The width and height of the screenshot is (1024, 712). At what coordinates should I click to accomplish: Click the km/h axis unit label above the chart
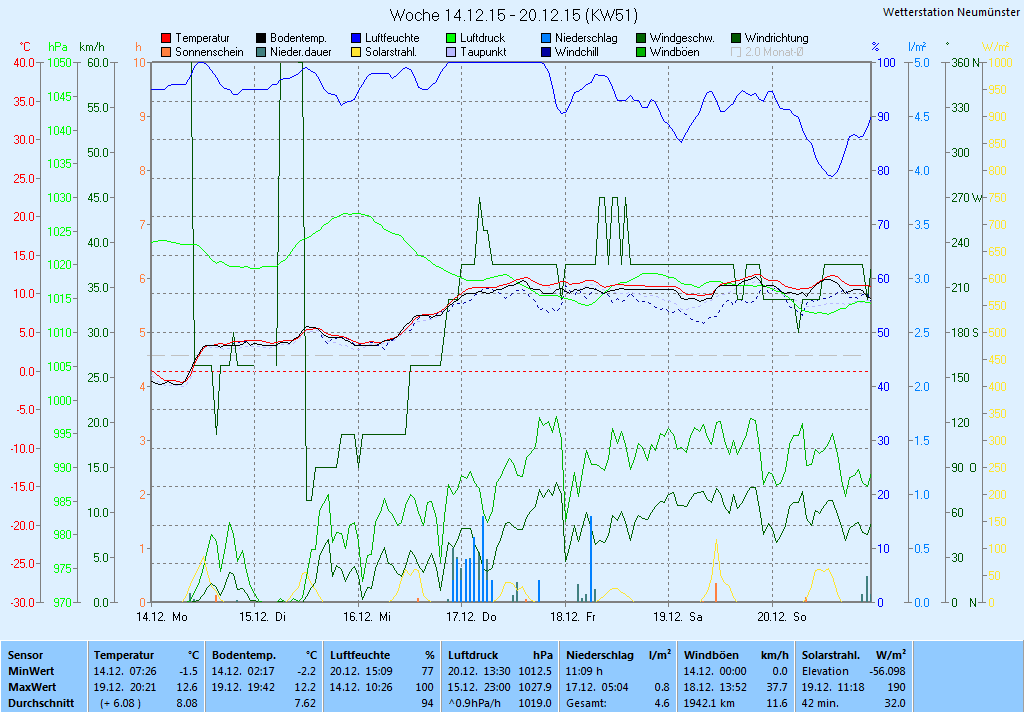(x=91, y=47)
